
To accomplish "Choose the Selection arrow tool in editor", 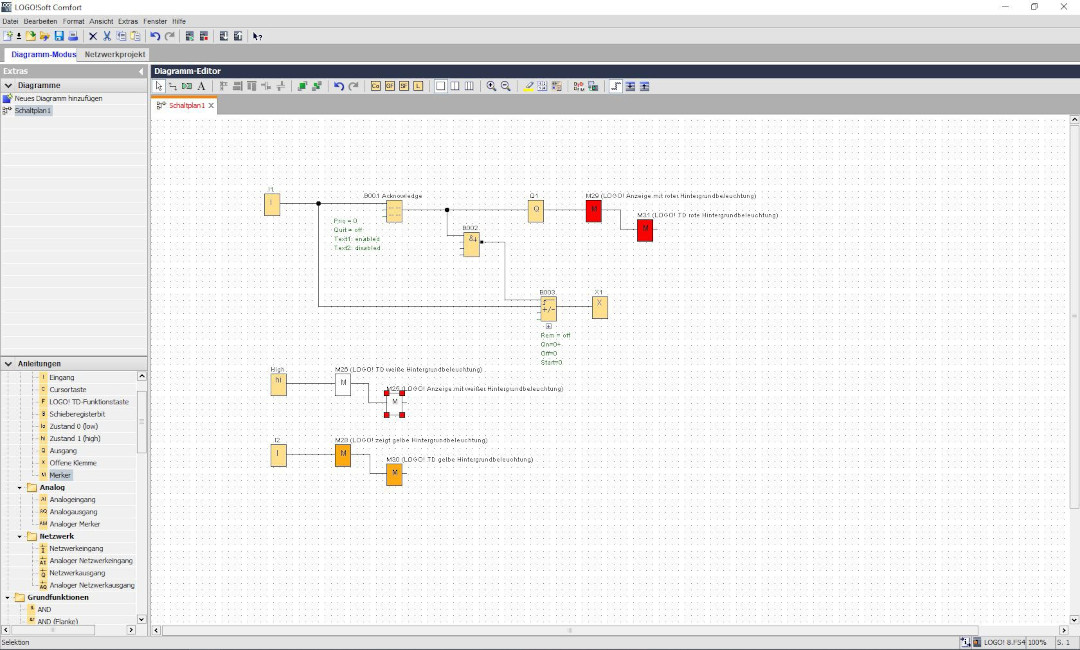I will tap(159, 86).
